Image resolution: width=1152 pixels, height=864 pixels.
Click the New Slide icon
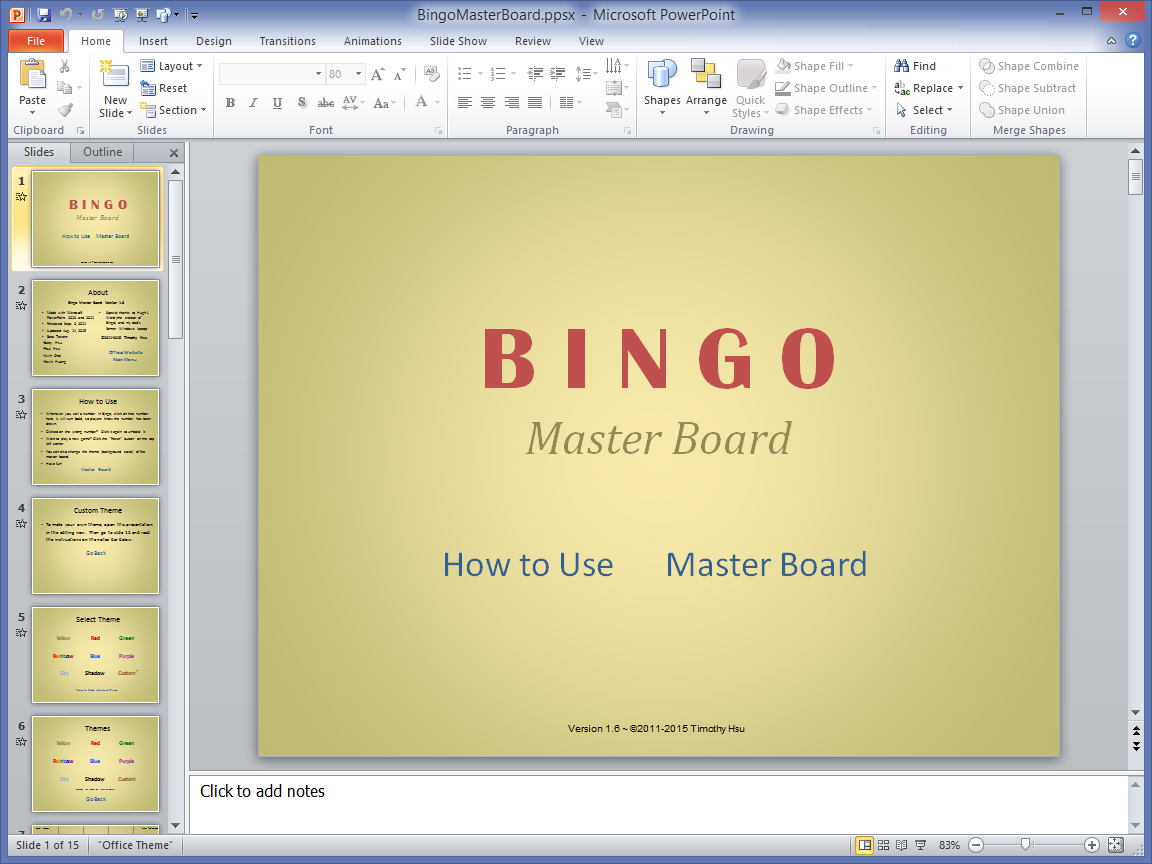coord(115,74)
